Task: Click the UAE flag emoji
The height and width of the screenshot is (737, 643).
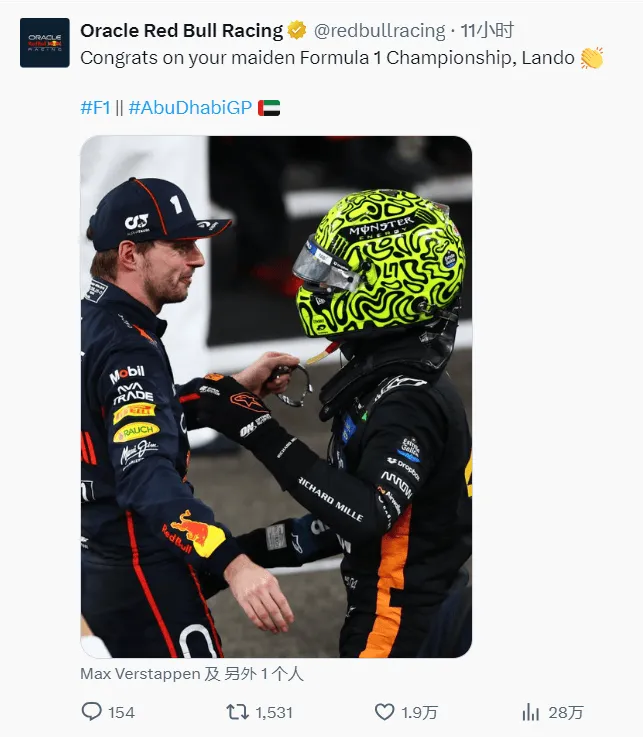Action: pos(269,108)
